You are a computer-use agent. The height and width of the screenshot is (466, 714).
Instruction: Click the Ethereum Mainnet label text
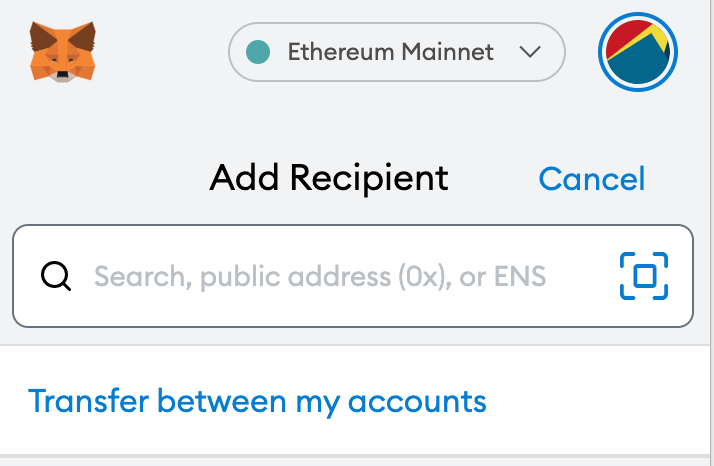coord(390,52)
